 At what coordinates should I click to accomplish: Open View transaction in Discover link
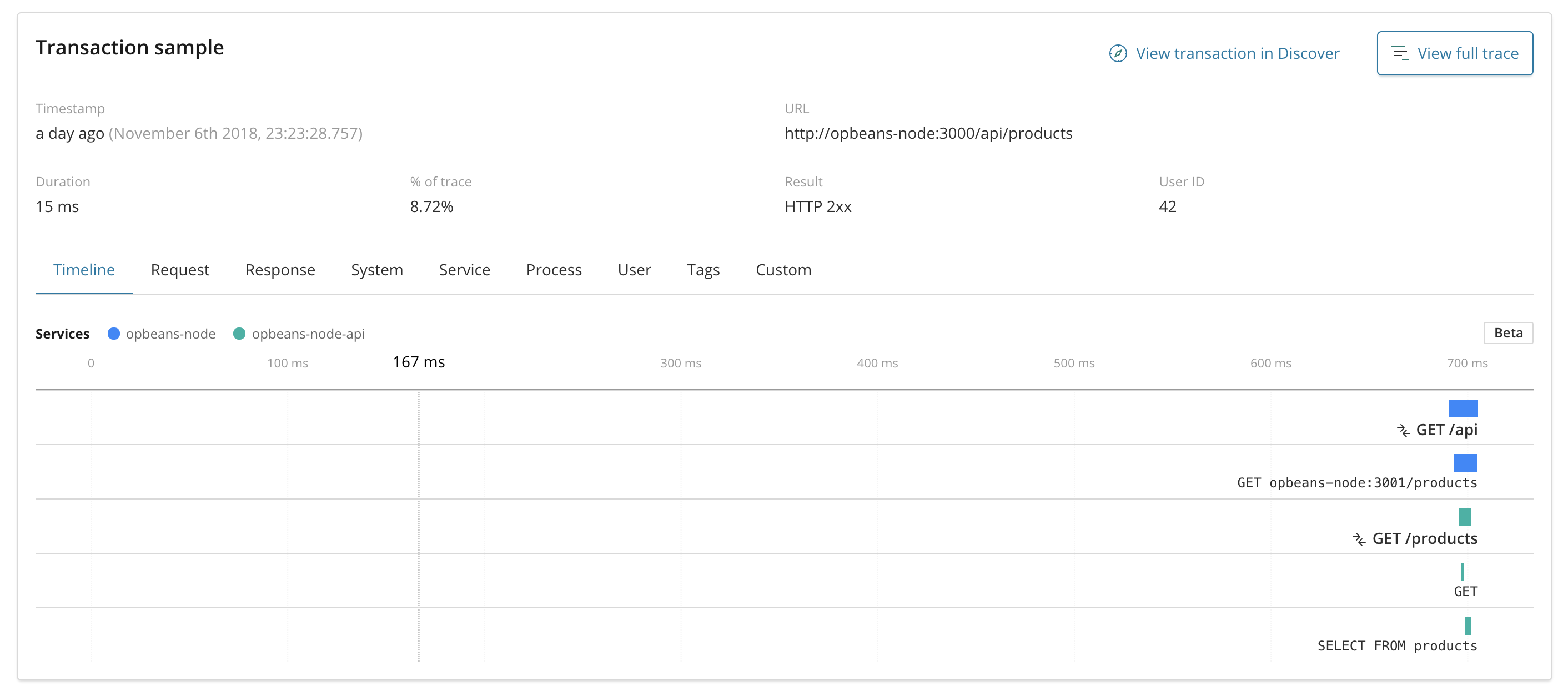pos(1237,53)
